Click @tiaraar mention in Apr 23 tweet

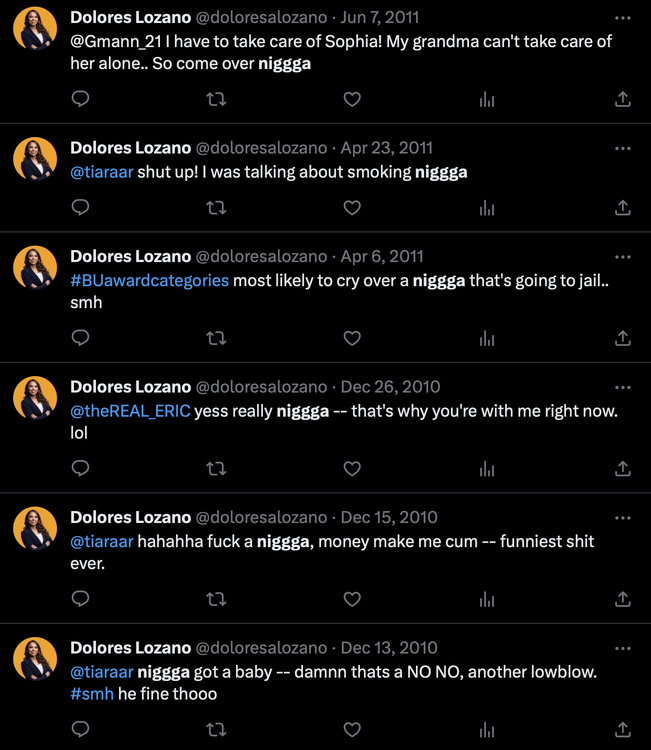point(101,172)
